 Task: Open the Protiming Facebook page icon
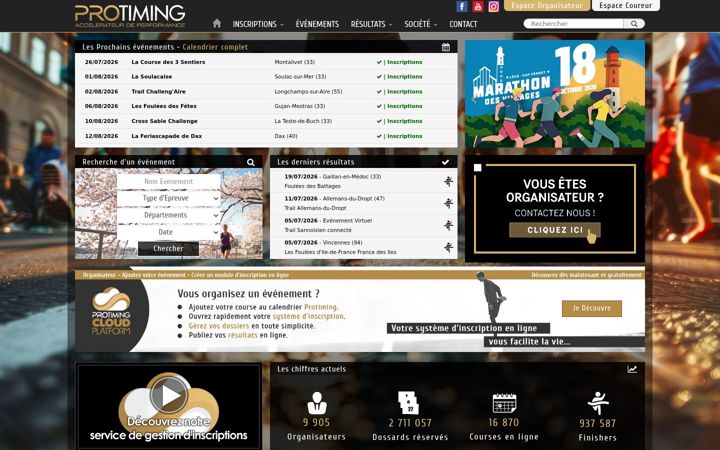point(462,6)
